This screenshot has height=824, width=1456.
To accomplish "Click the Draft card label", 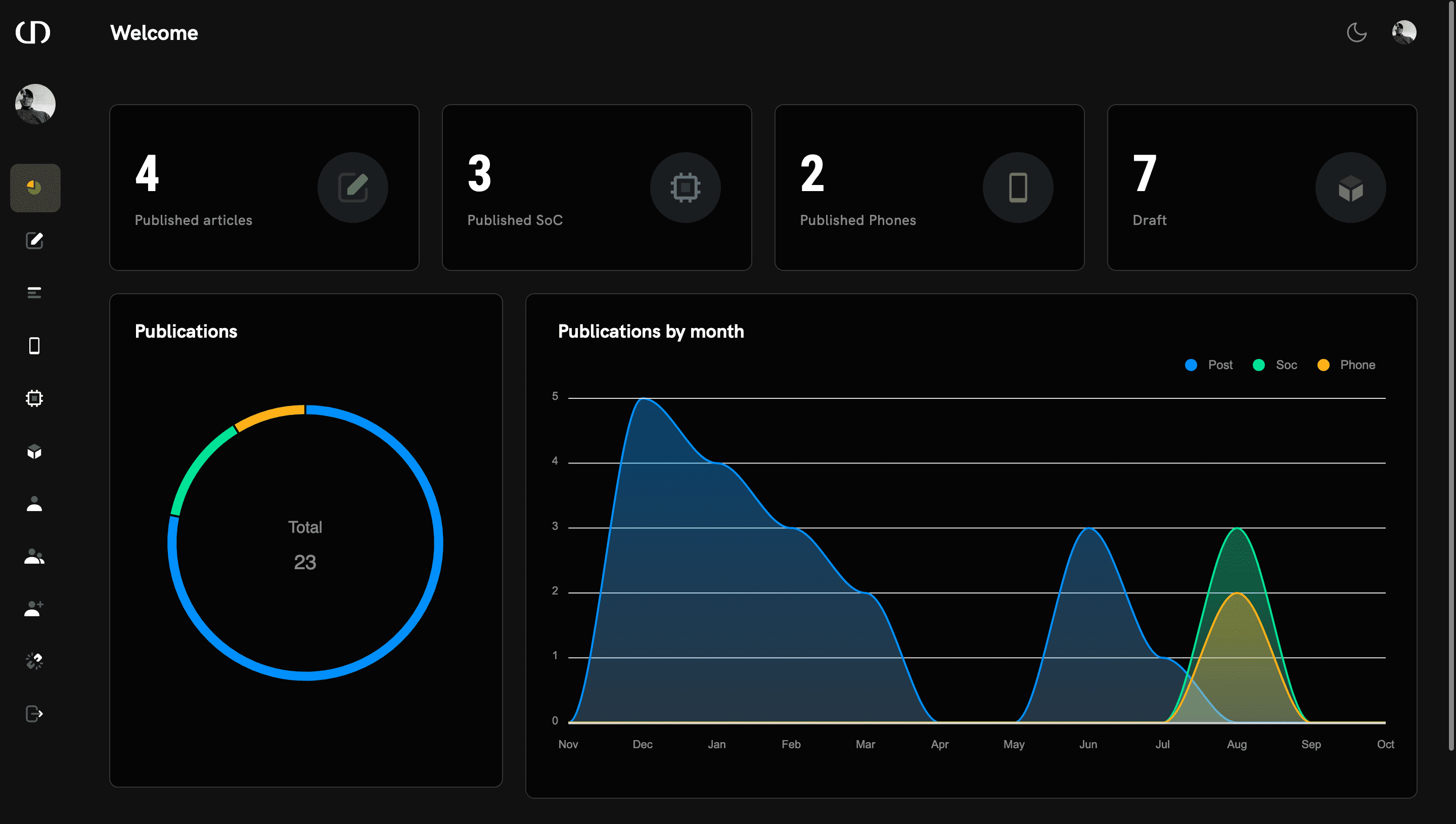I will (1149, 220).
